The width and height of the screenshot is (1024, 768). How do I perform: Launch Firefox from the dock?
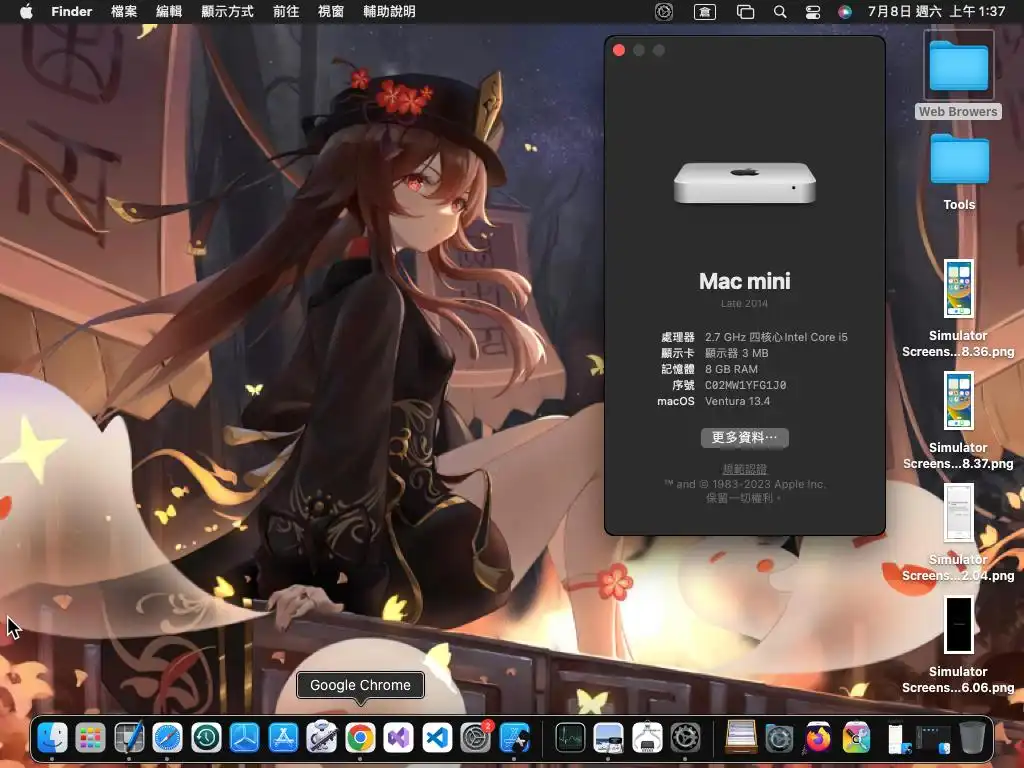coord(818,738)
